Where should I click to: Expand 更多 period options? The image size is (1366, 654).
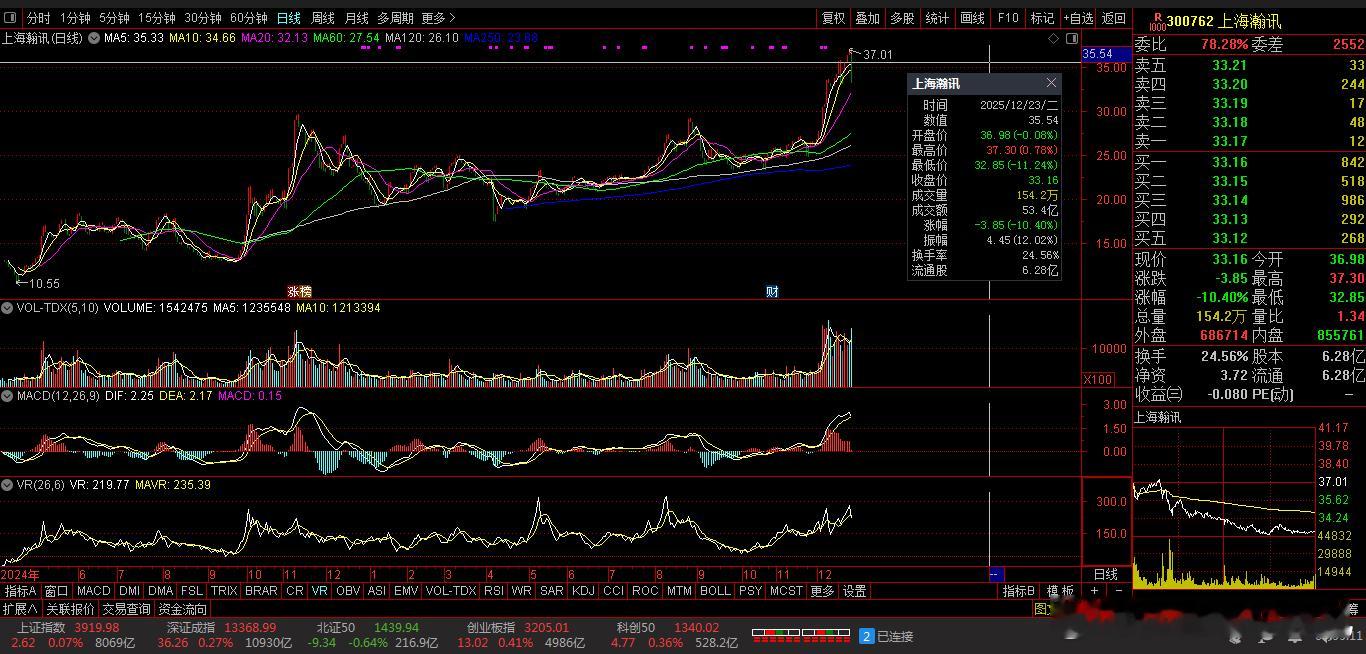click(x=438, y=18)
